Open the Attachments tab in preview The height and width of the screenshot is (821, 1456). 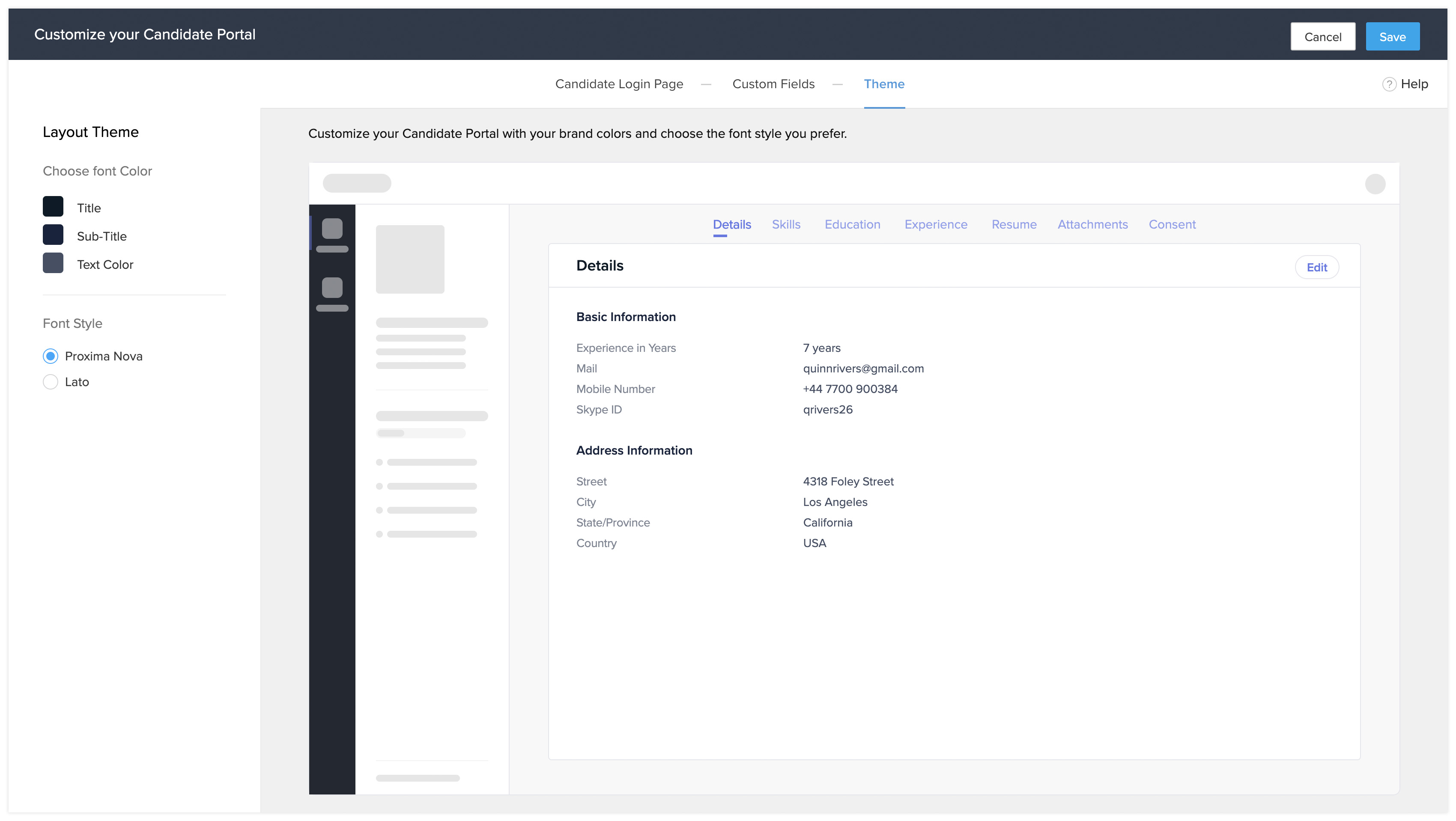point(1092,224)
